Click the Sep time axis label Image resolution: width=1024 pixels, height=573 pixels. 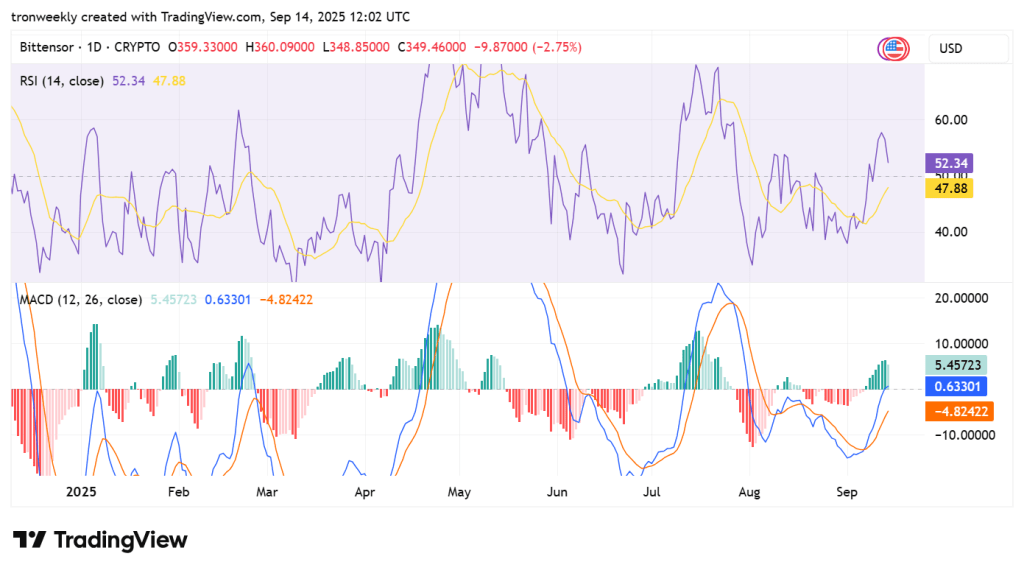[x=846, y=492]
